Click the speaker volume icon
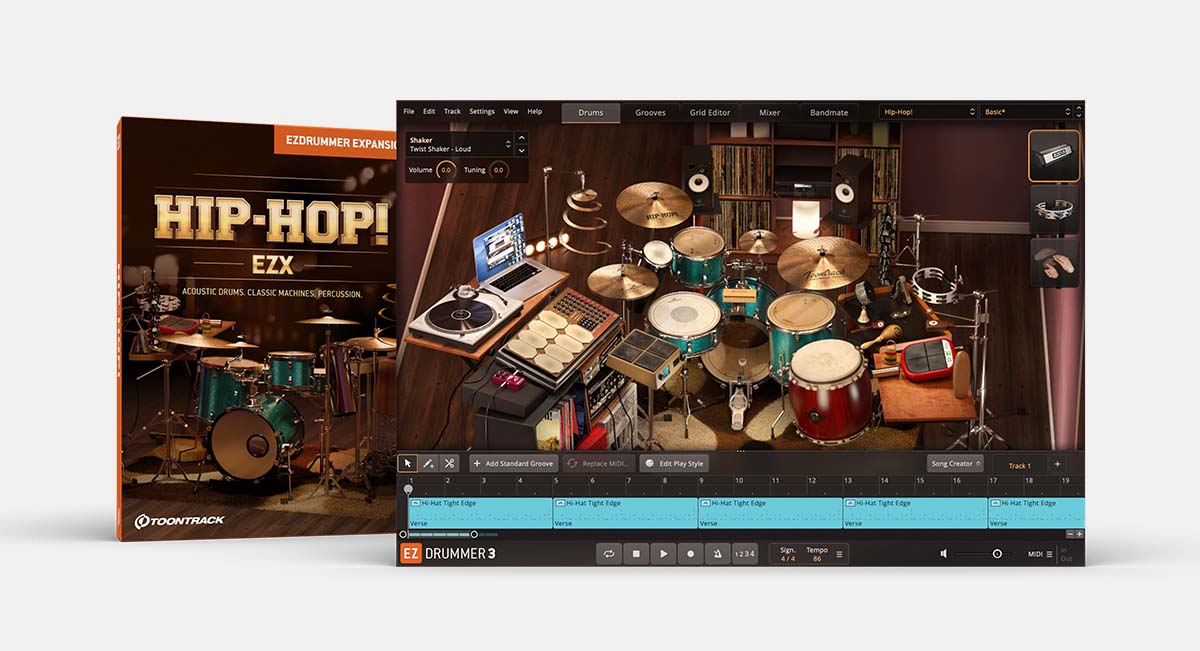 tap(943, 553)
